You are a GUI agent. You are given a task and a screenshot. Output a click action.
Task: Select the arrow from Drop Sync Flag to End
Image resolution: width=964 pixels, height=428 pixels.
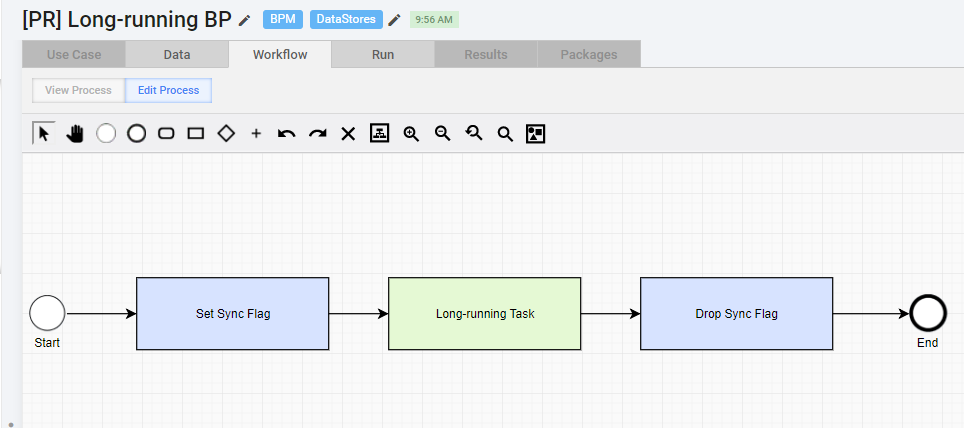click(871, 314)
